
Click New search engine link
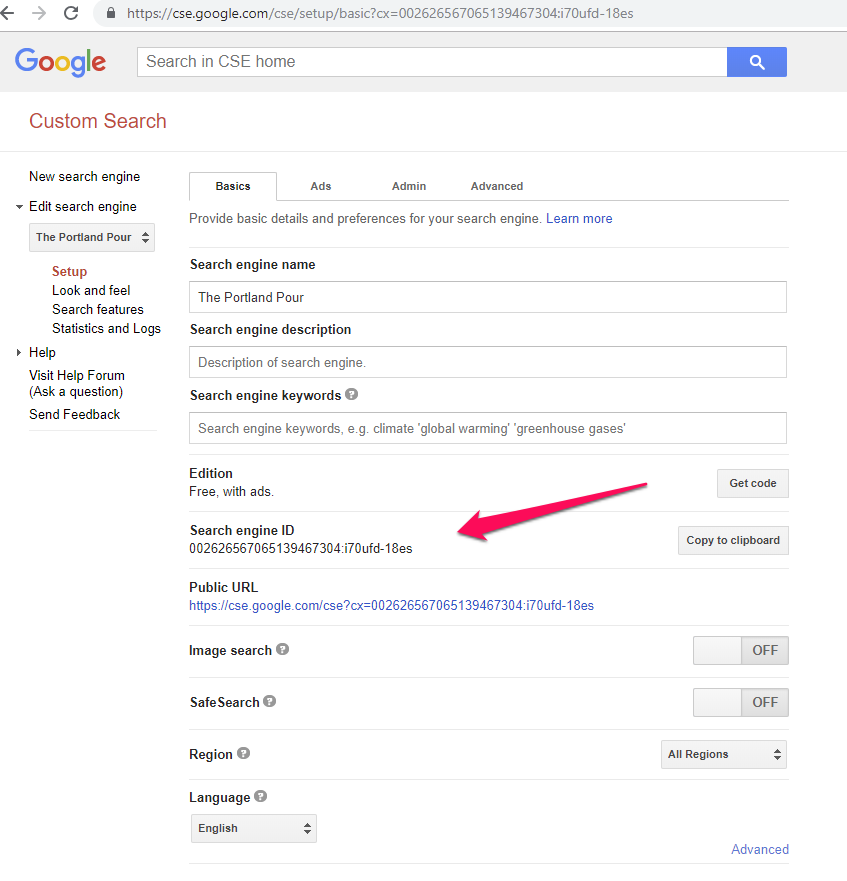(84, 176)
